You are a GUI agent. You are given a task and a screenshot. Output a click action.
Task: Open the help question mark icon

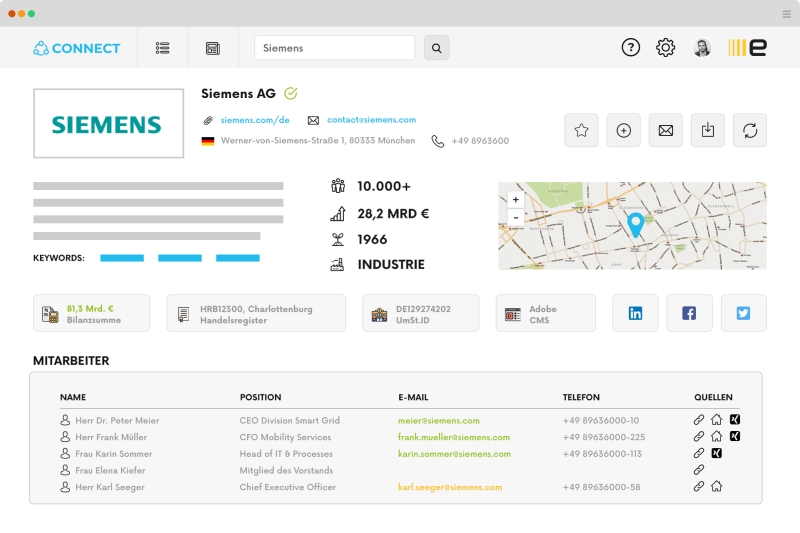pyautogui.click(x=630, y=47)
